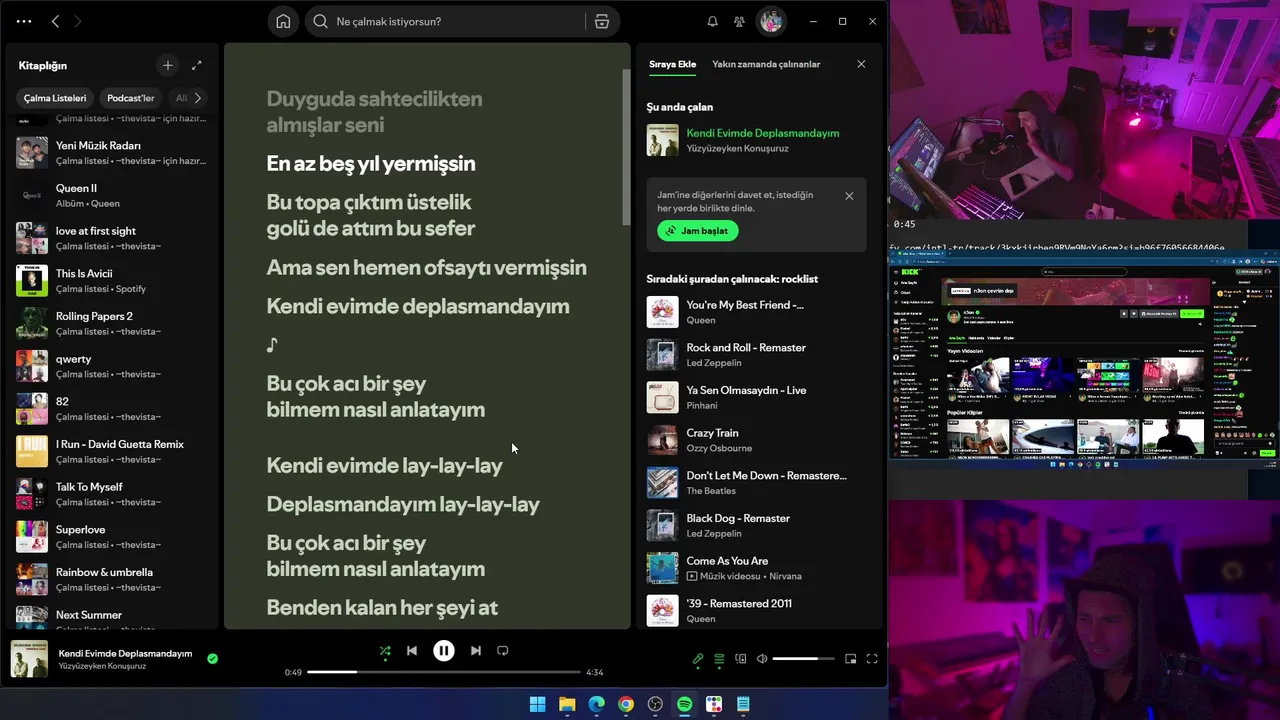This screenshot has height=720, width=1280.
Task: Open the Superlove playlist
Action: [112, 536]
